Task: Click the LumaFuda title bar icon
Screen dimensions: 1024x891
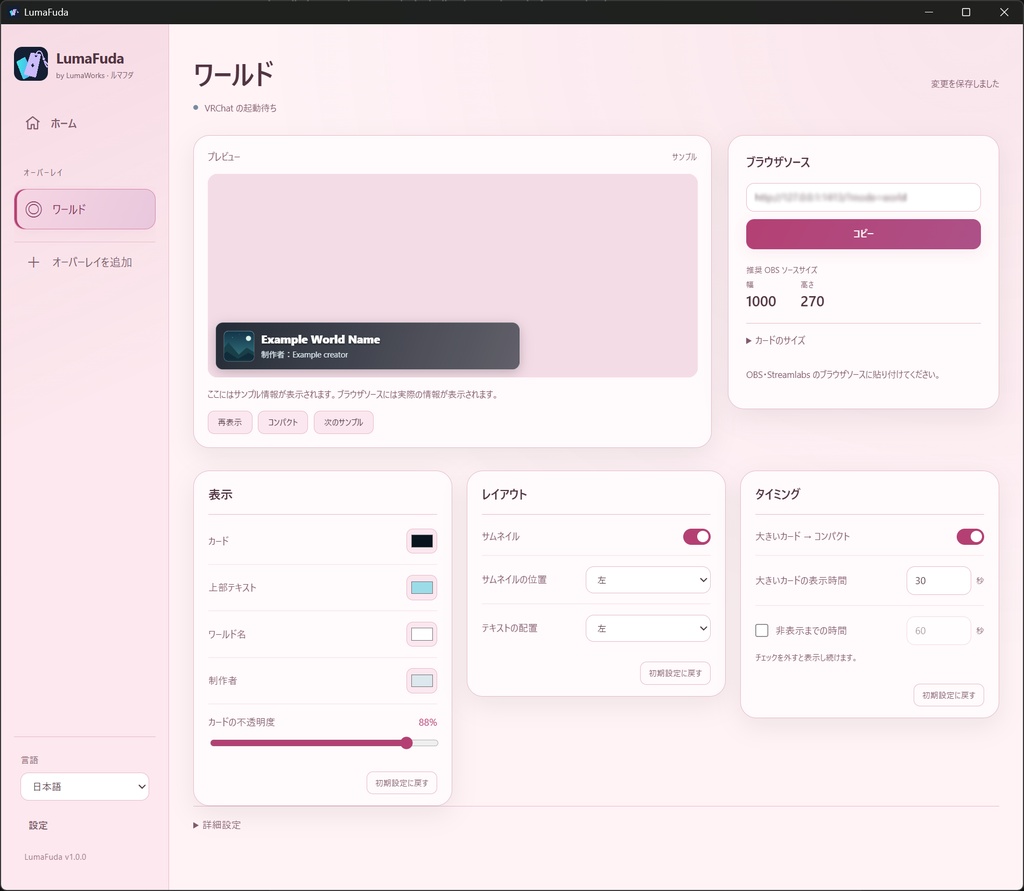Action: (14, 12)
